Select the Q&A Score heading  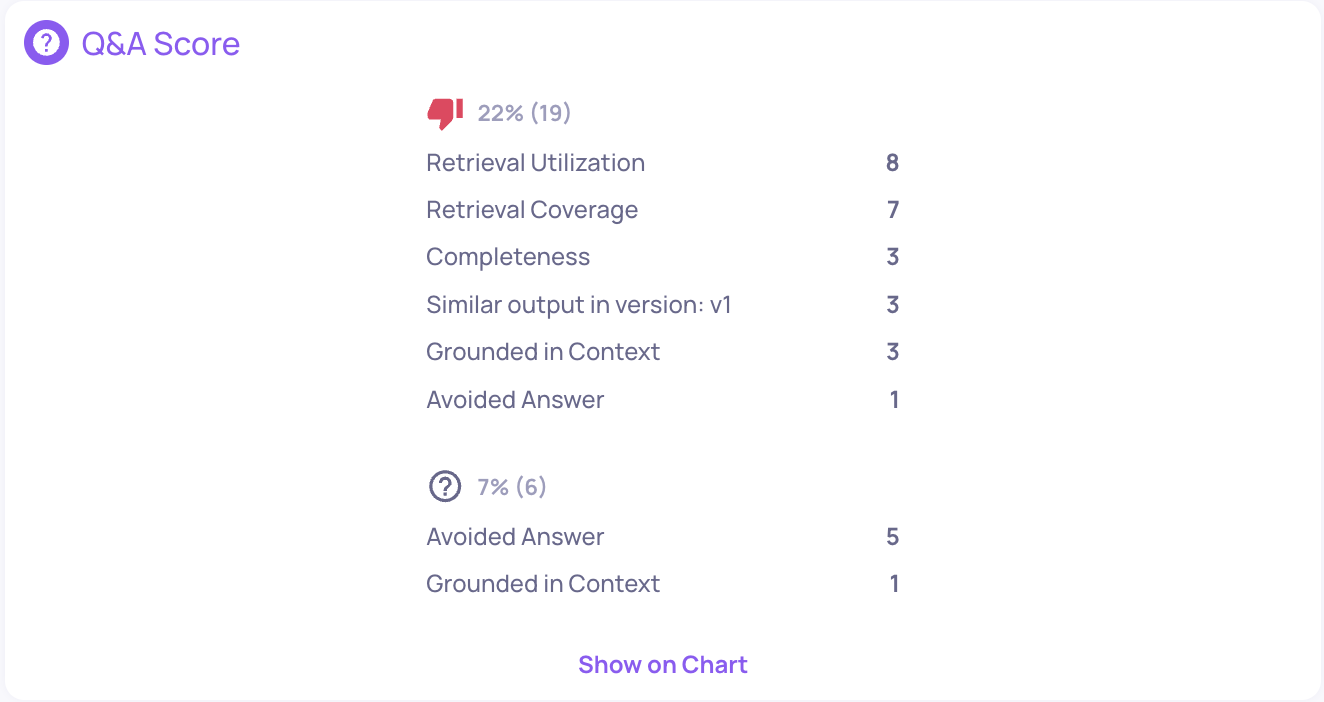(x=161, y=44)
